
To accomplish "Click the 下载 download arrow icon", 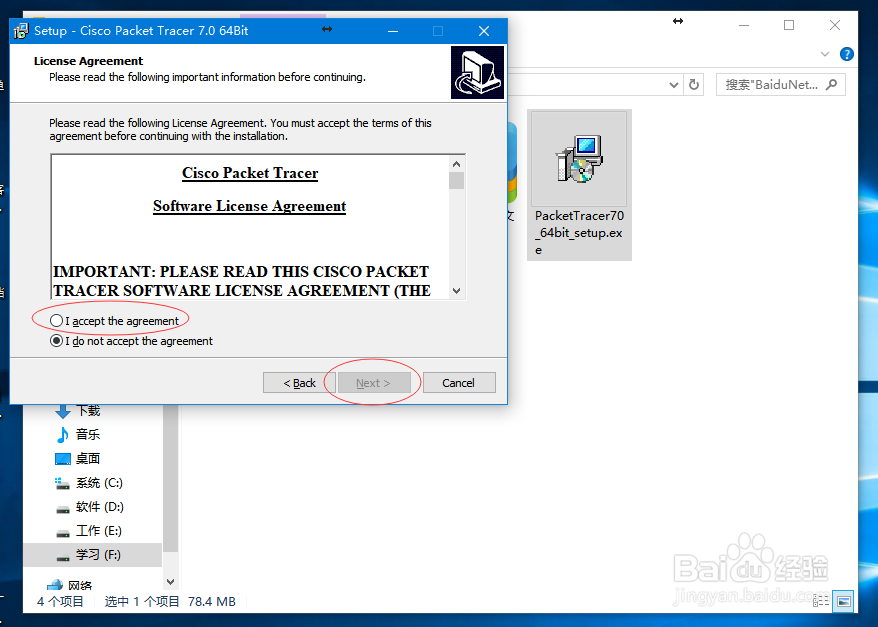I will click(x=63, y=411).
